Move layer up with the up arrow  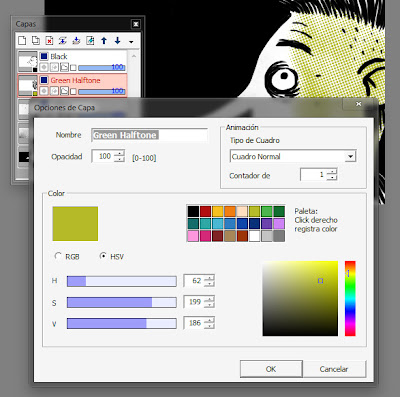coord(104,41)
